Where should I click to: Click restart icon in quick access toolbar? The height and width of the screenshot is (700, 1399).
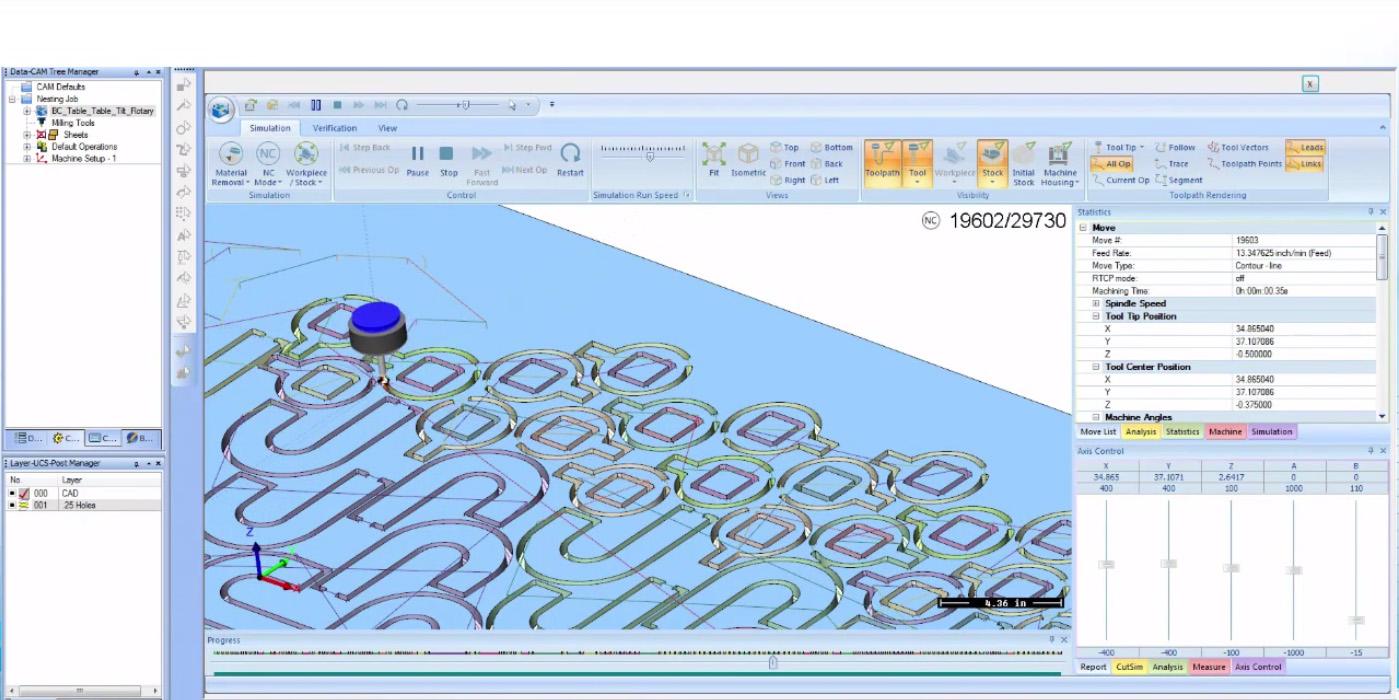pos(402,105)
